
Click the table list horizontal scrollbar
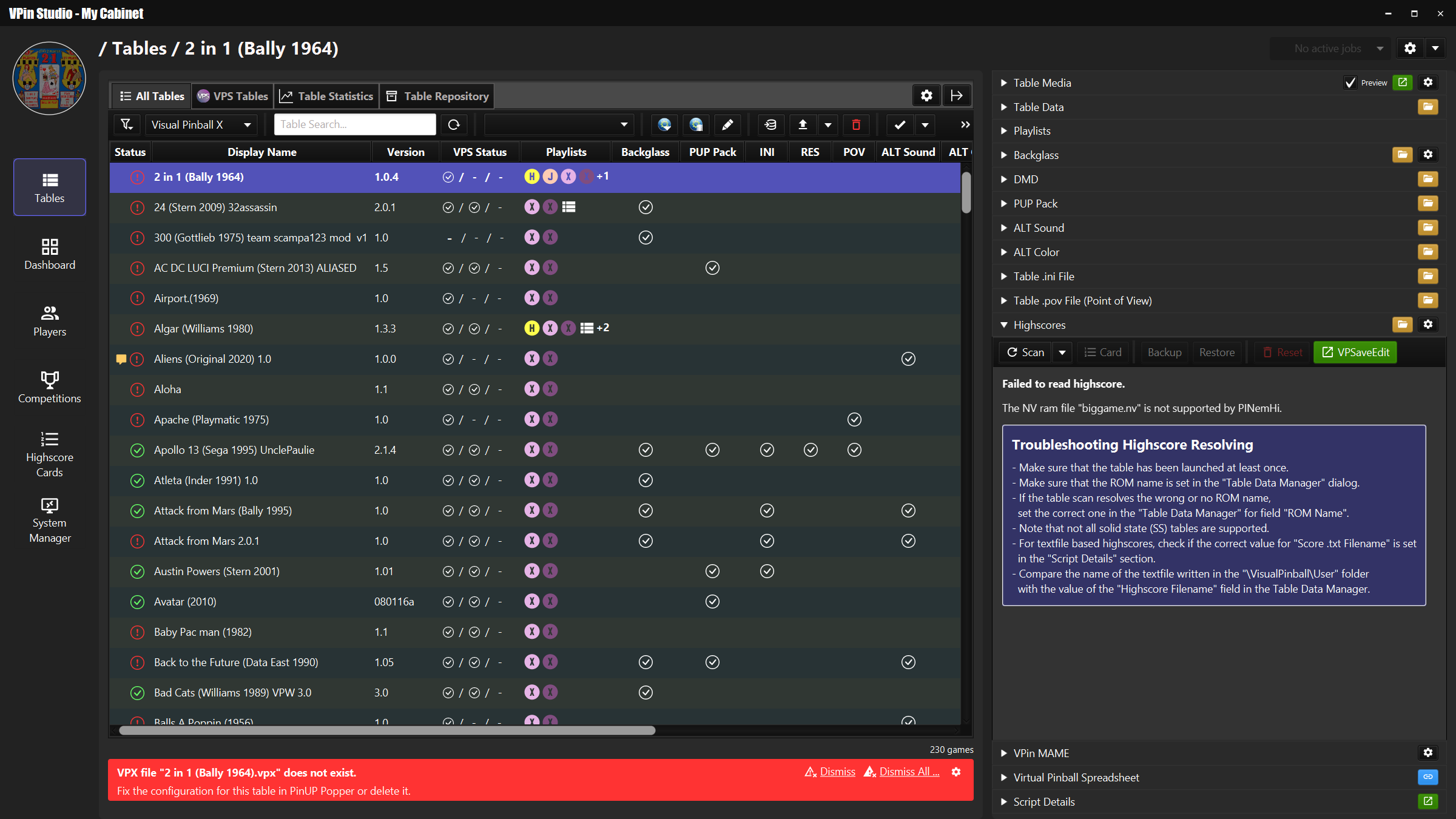click(387, 730)
